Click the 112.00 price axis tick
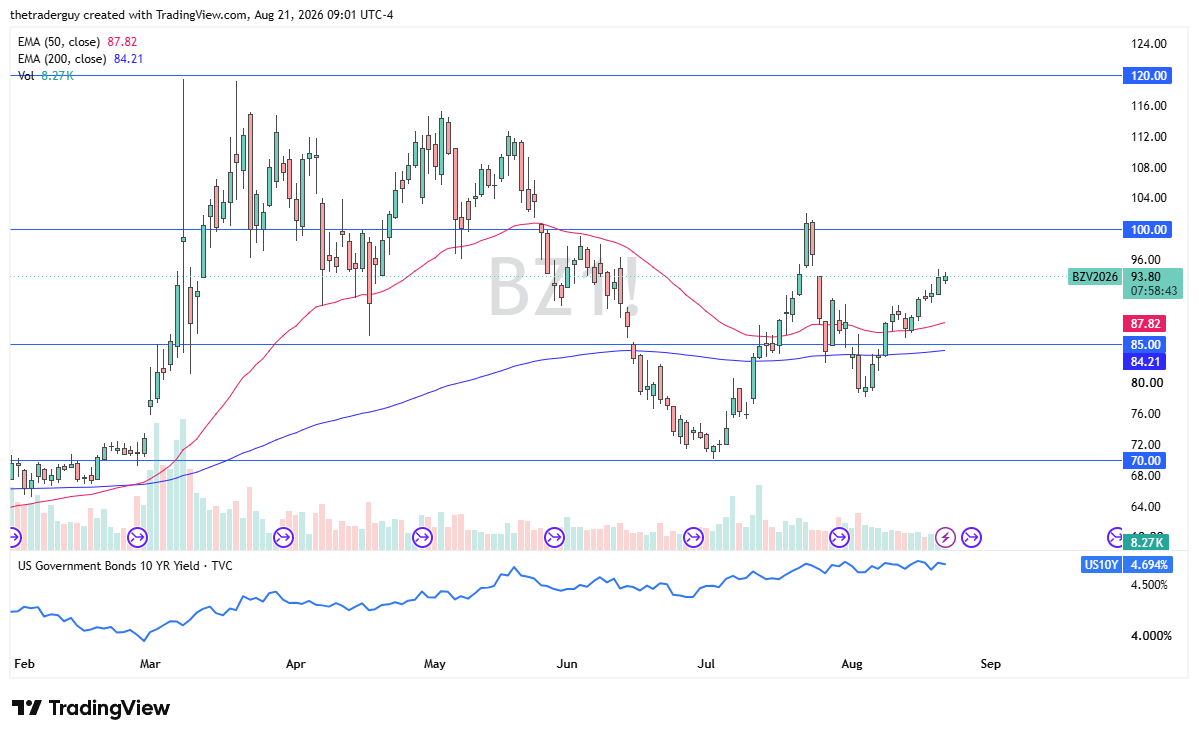1198x738 pixels. point(1149,137)
